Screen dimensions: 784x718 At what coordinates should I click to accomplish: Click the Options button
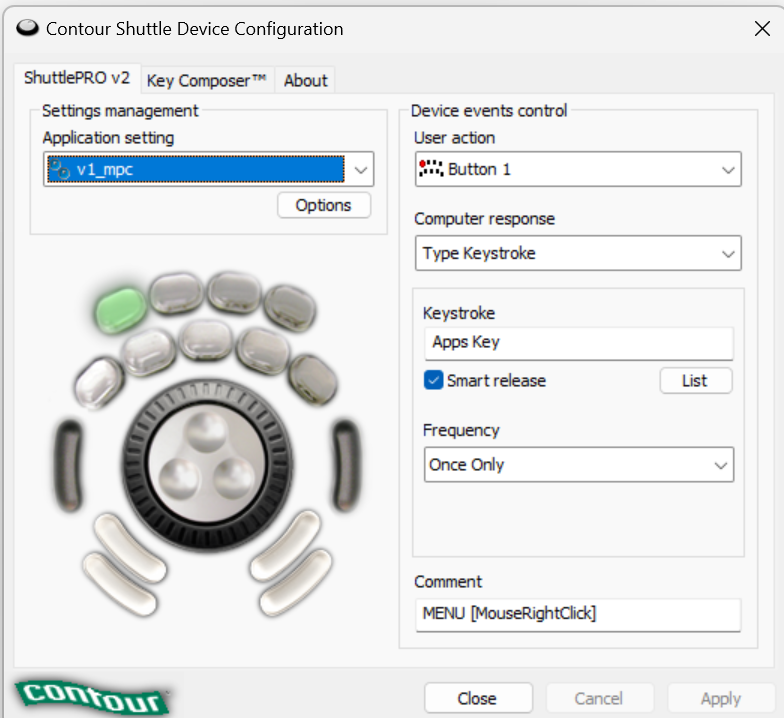pyautogui.click(x=324, y=205)
